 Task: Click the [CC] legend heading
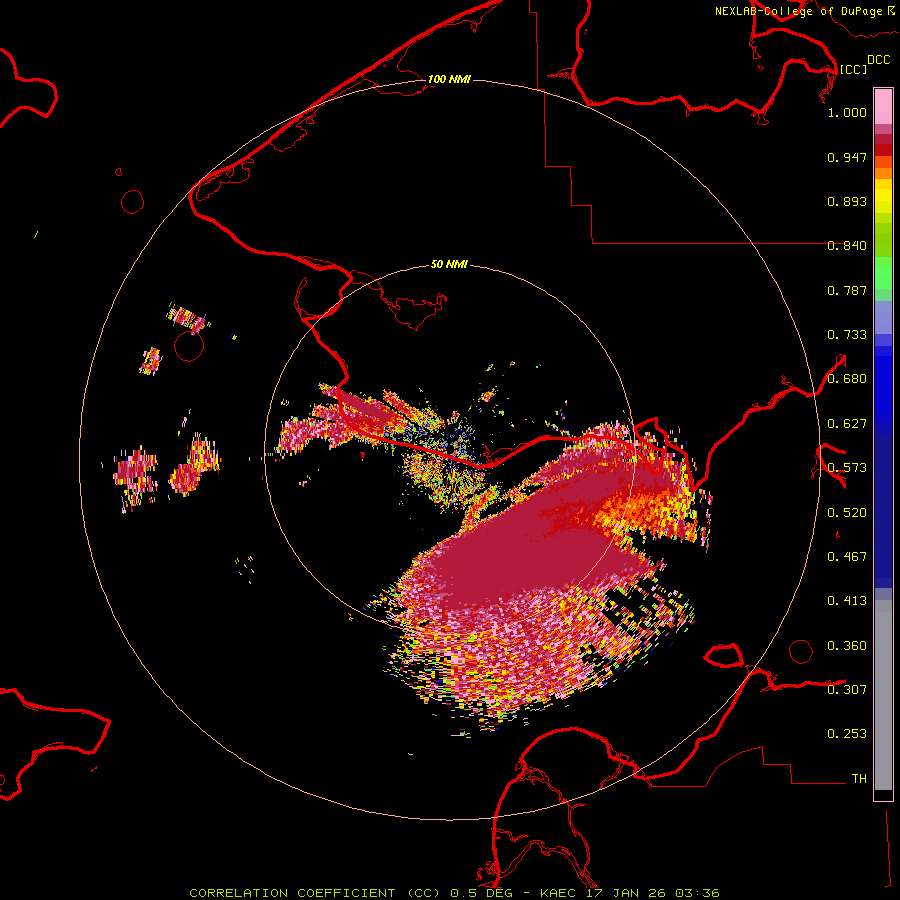(x=853, y=69)
